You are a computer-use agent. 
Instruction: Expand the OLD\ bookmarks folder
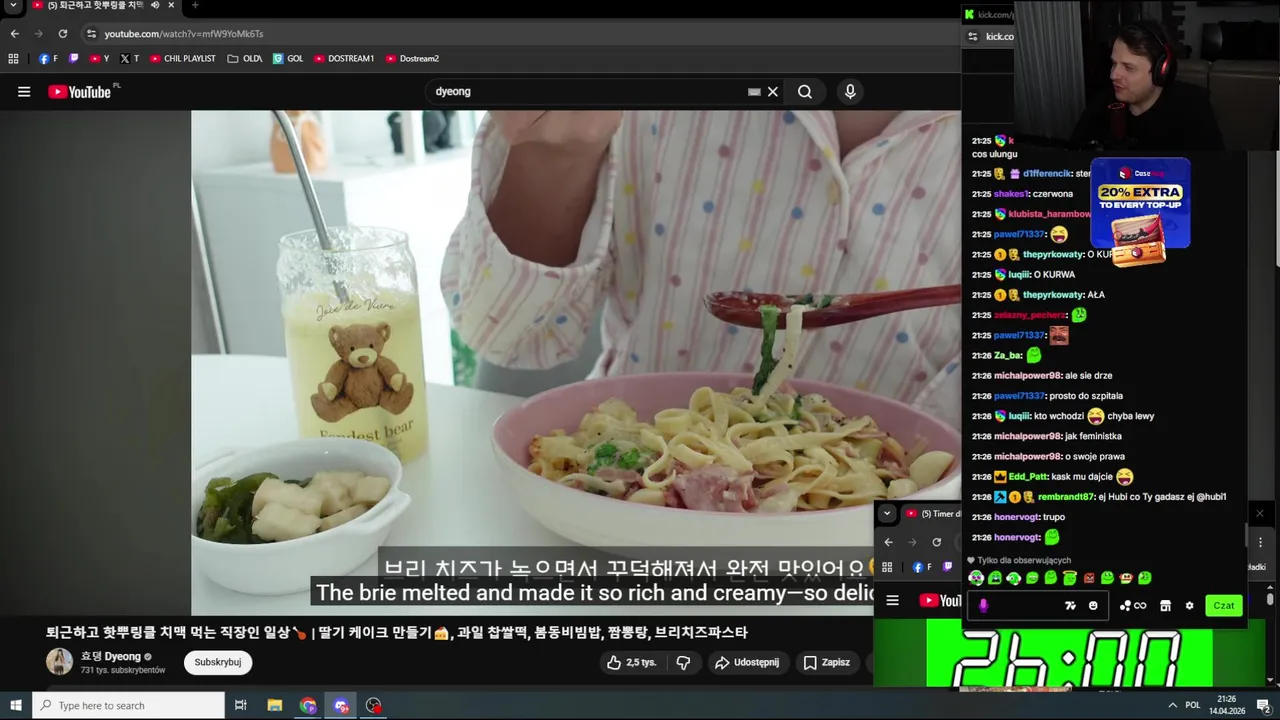pos(245,59)
